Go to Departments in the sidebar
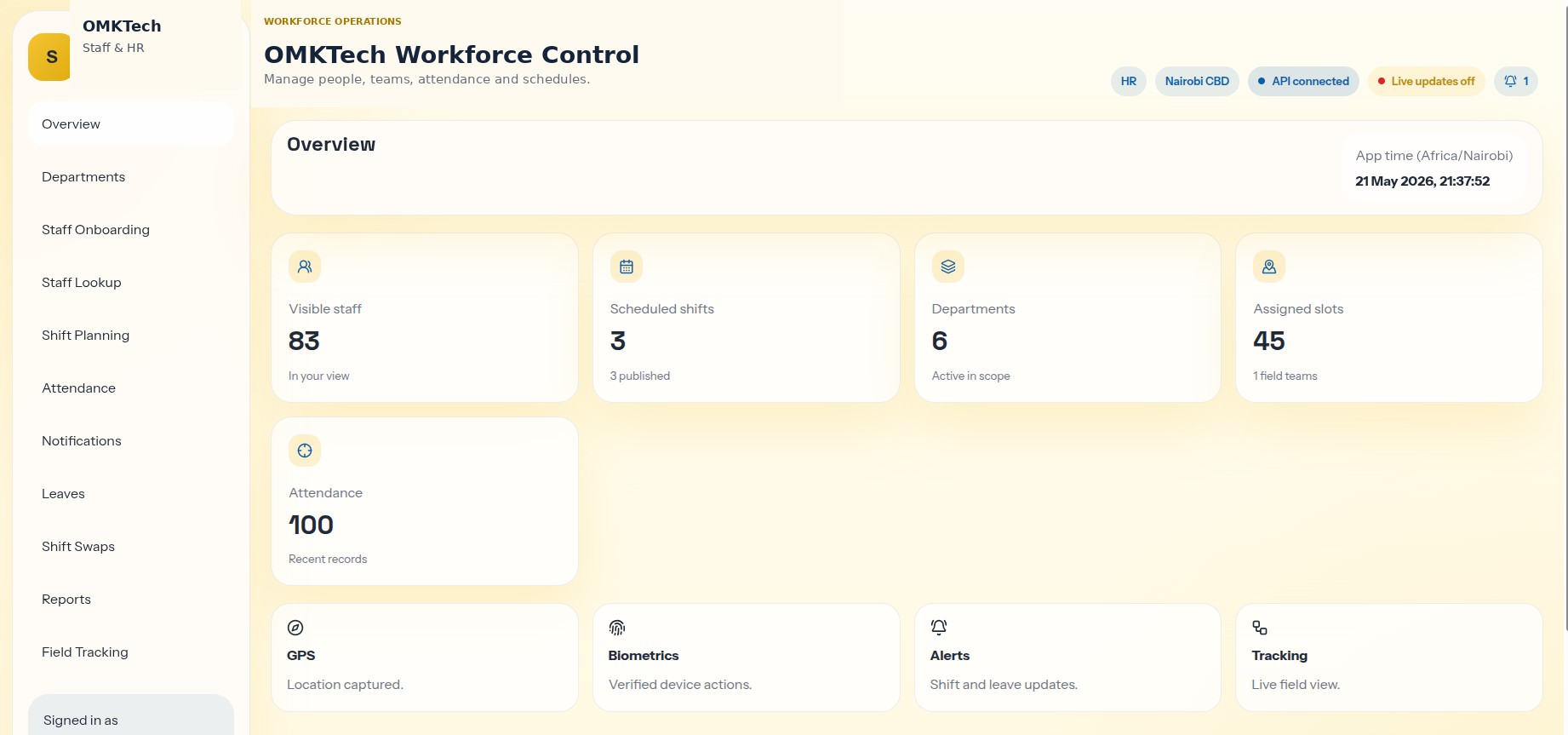The width and height of the screenshot is (1568, 735). (x=131, y=177)
